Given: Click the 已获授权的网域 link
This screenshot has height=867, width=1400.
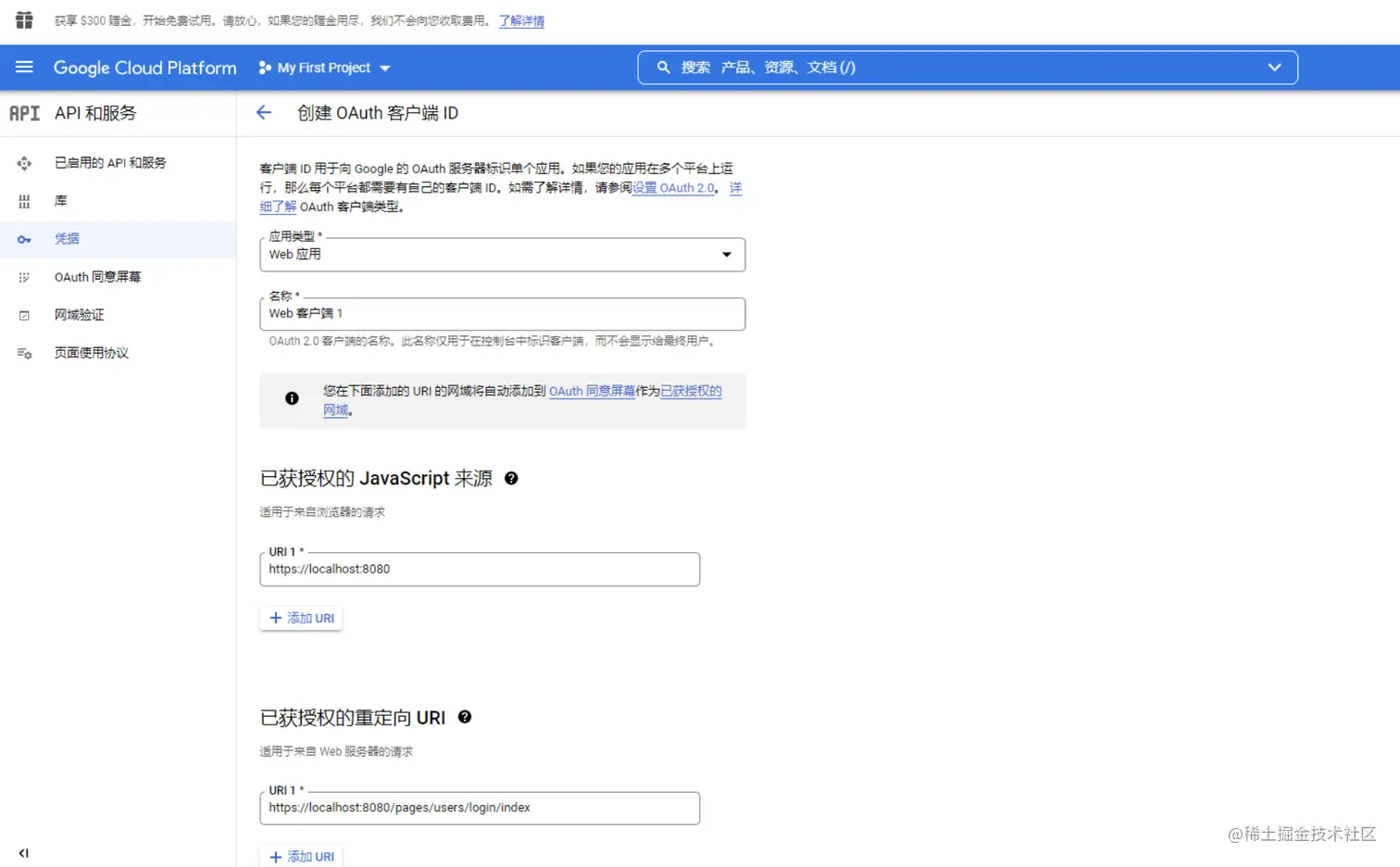Looking at the screenshot, I should 691,391.
